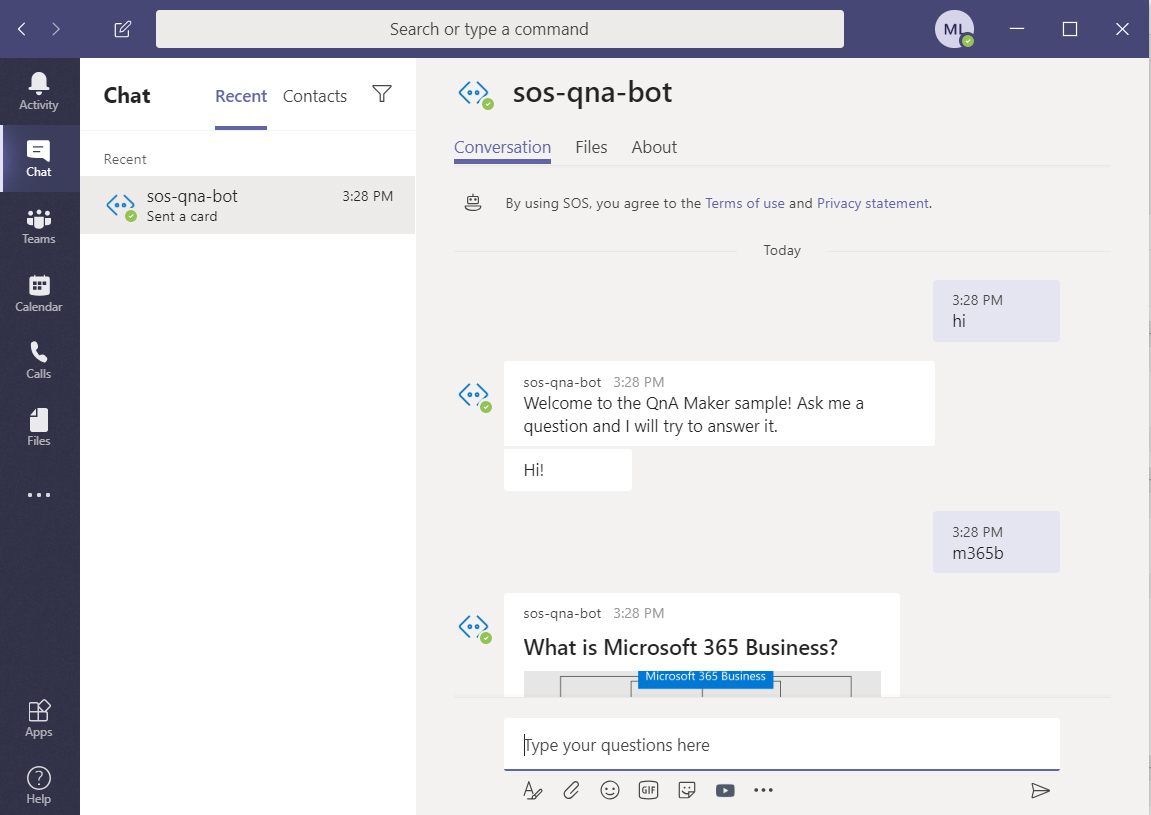Open the Apps store
1151x815 pixels.
point(39,719)
